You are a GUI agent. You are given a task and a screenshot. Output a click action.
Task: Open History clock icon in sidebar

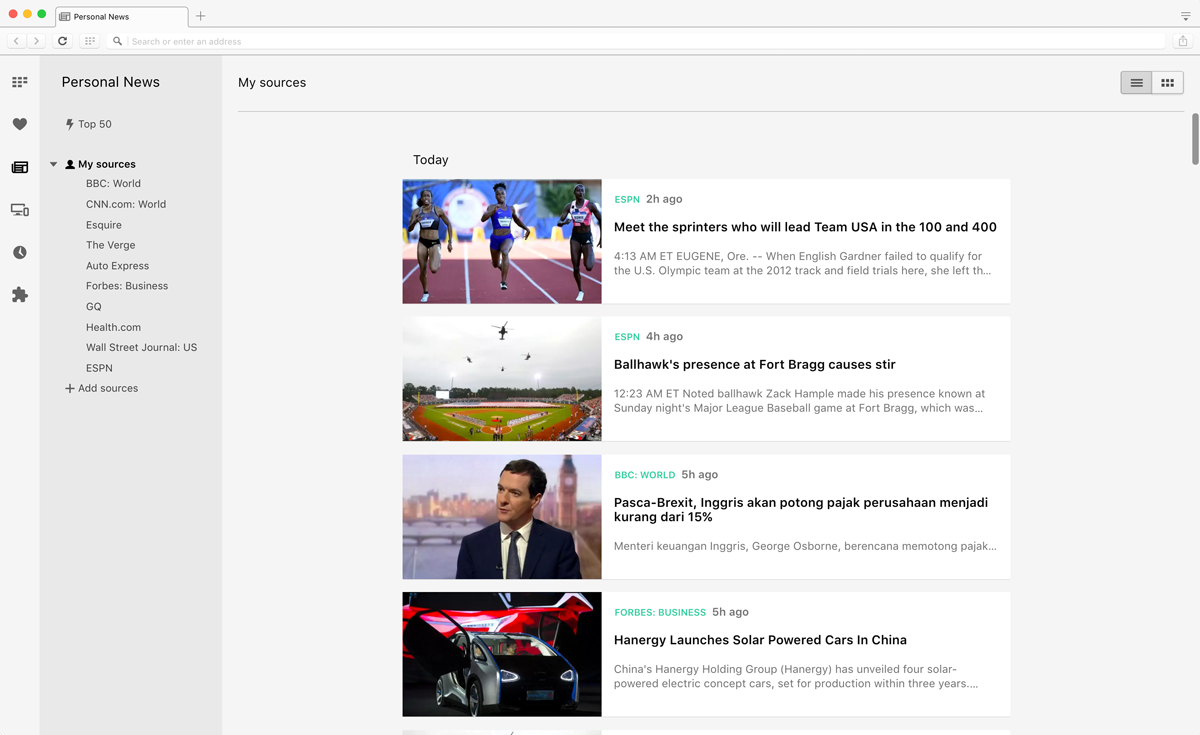click(19, 253)
